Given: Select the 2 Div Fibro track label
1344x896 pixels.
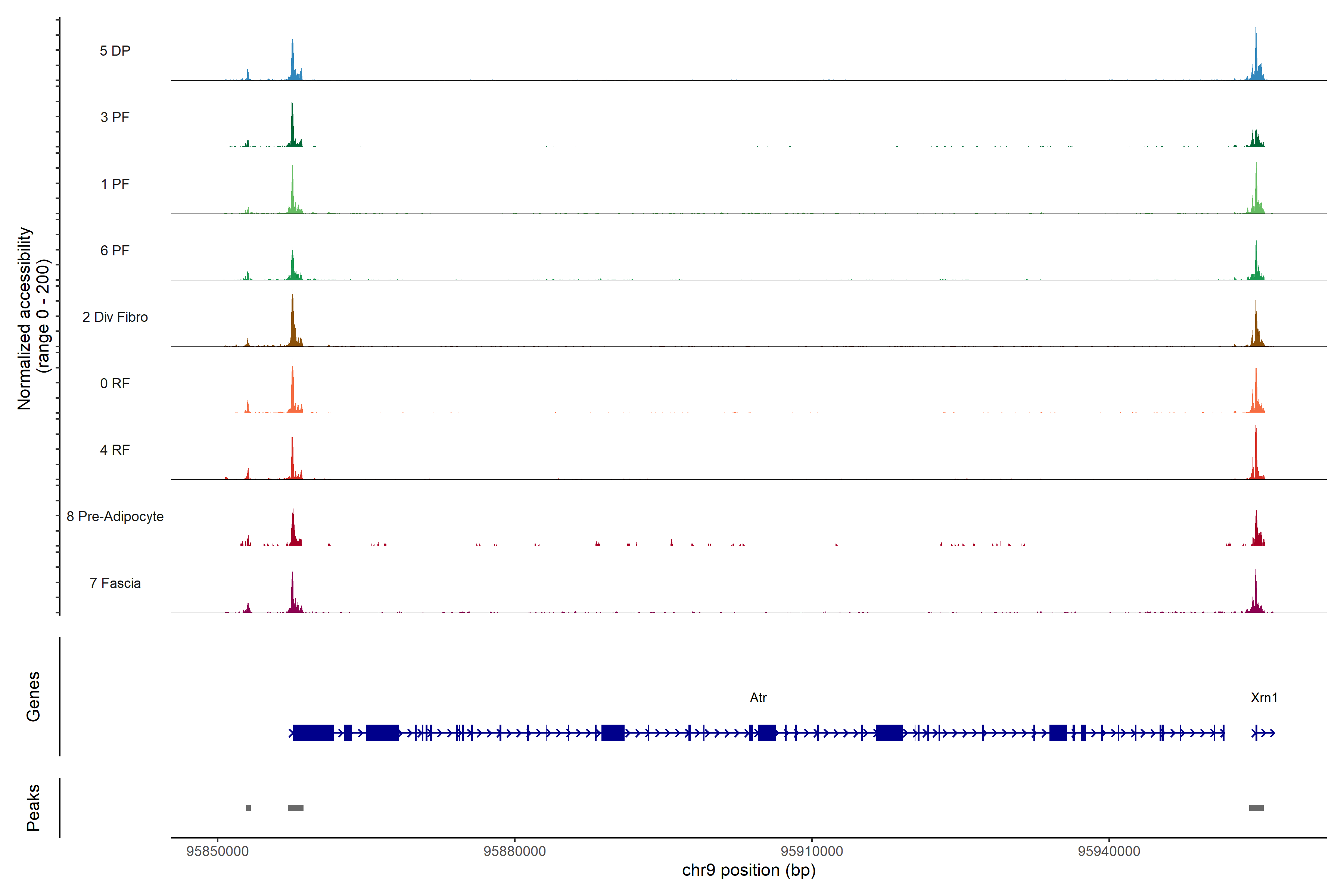Looking at the screenshot, I should click(115, 317).
